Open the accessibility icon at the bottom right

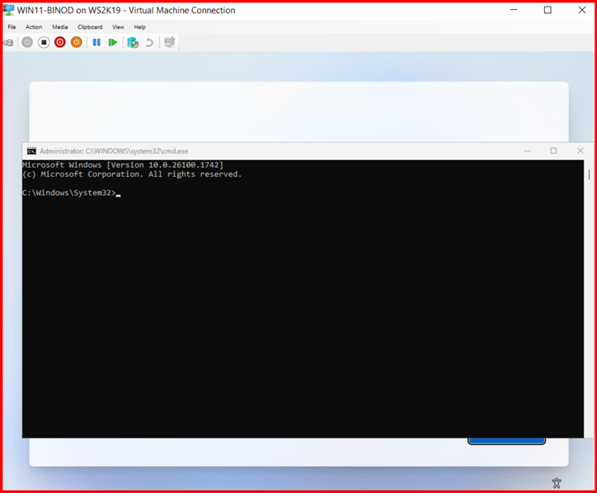556,483
